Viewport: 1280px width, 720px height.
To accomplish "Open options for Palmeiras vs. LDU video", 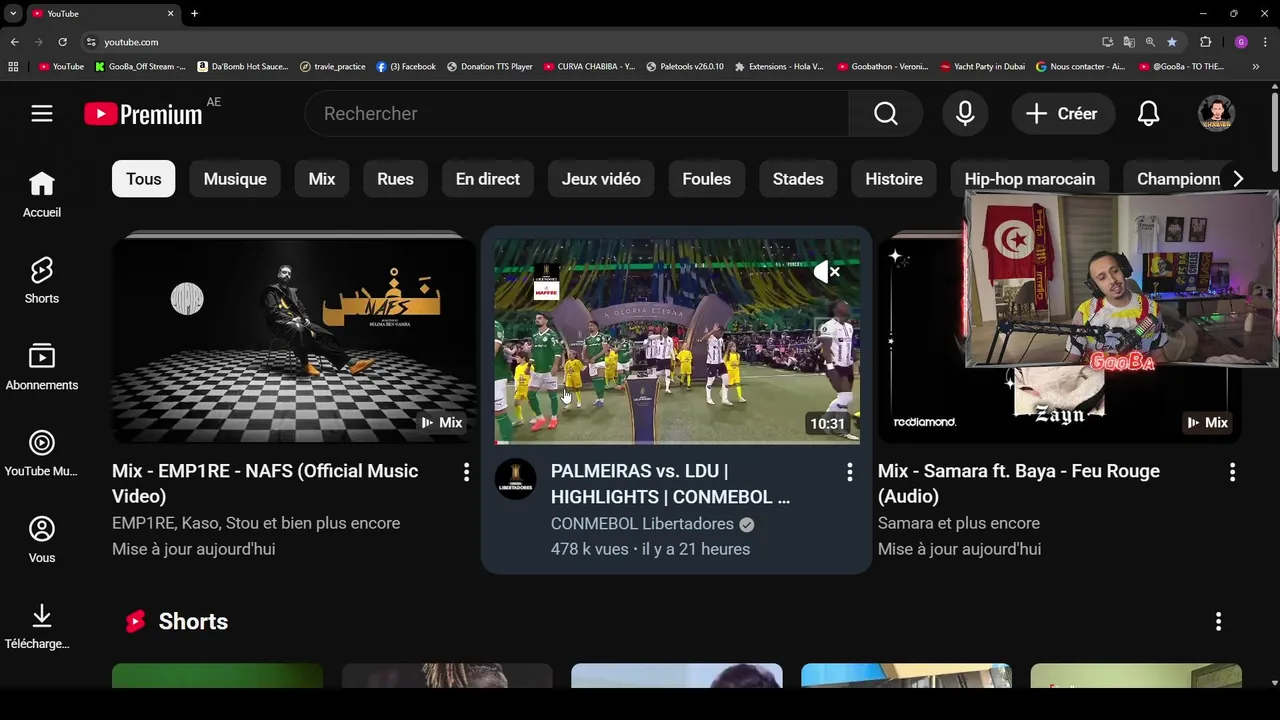I will 850,472.
